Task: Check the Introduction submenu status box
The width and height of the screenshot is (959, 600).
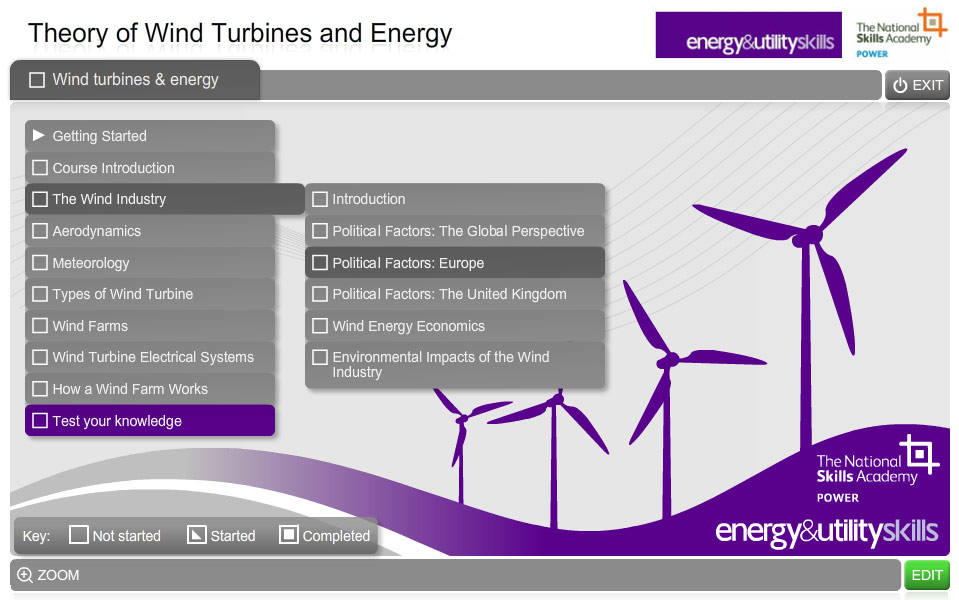Action: pos(320,199)
